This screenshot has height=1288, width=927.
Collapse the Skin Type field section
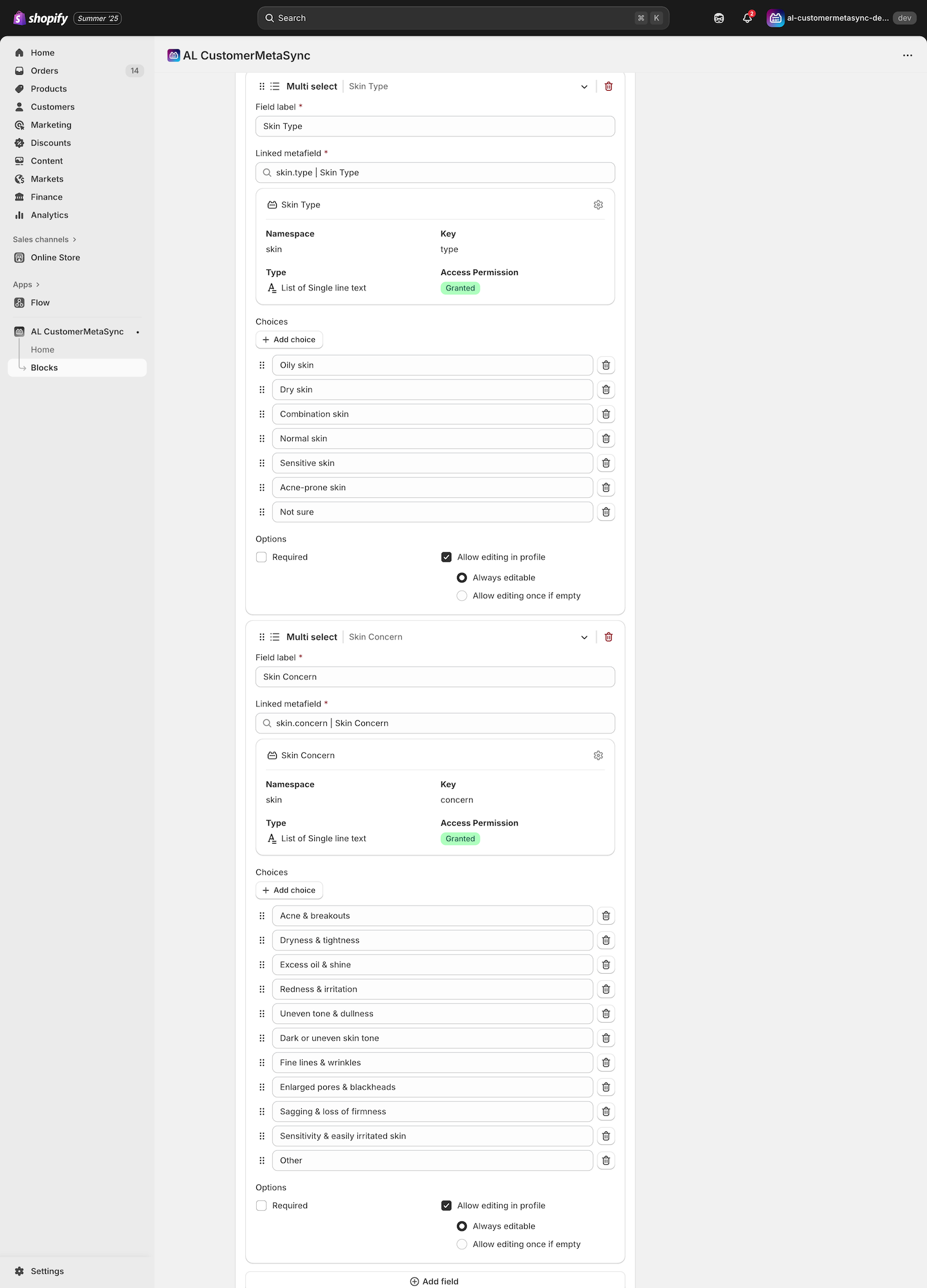tap(584, 86)
